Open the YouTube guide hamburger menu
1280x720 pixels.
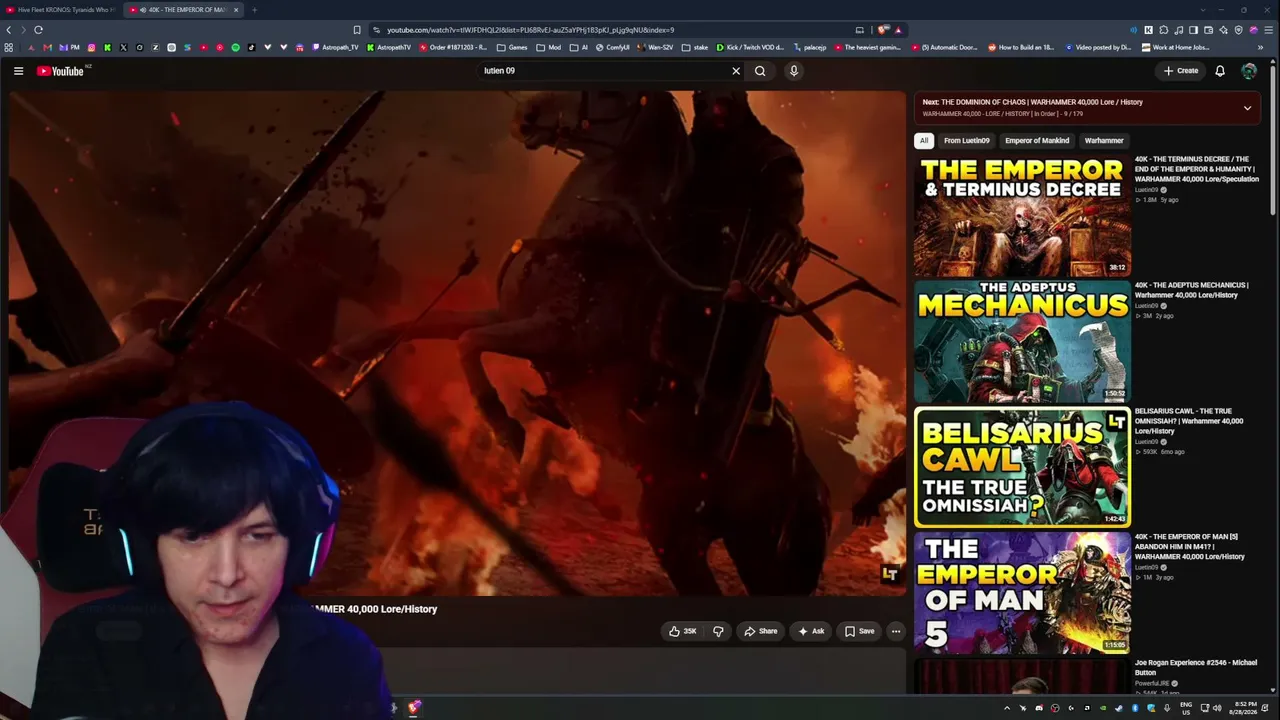pyautogui.click(x=18, y=71)
